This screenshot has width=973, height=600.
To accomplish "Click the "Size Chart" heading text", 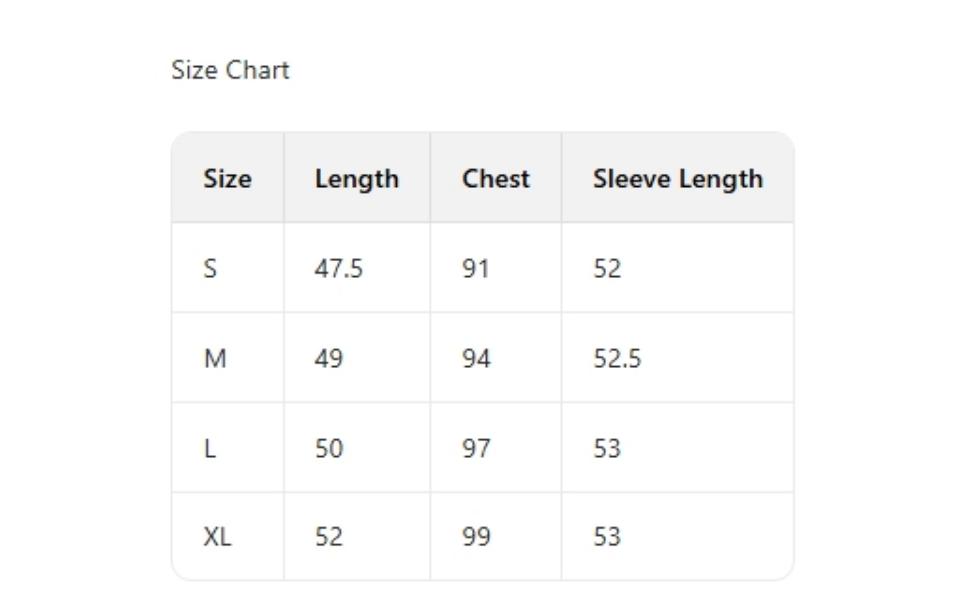I will (x=230, y=70).
